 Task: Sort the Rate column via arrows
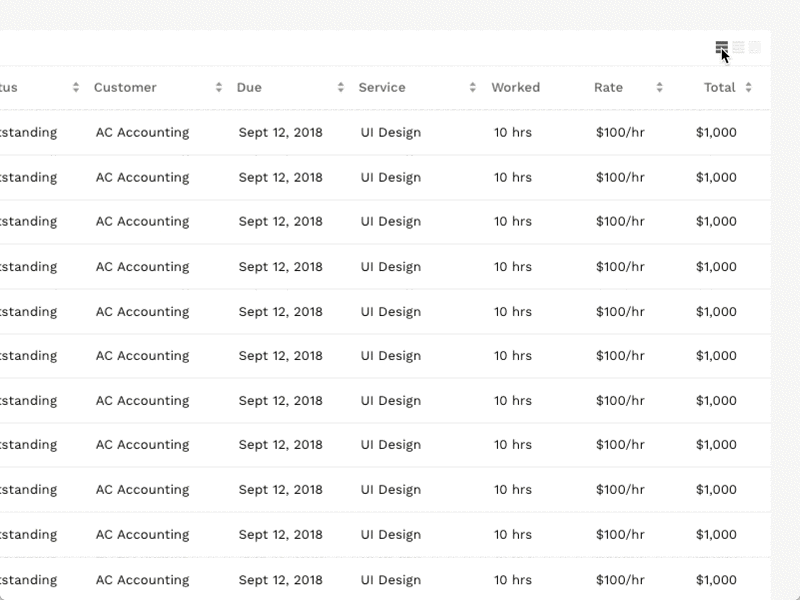click(659, 87)
